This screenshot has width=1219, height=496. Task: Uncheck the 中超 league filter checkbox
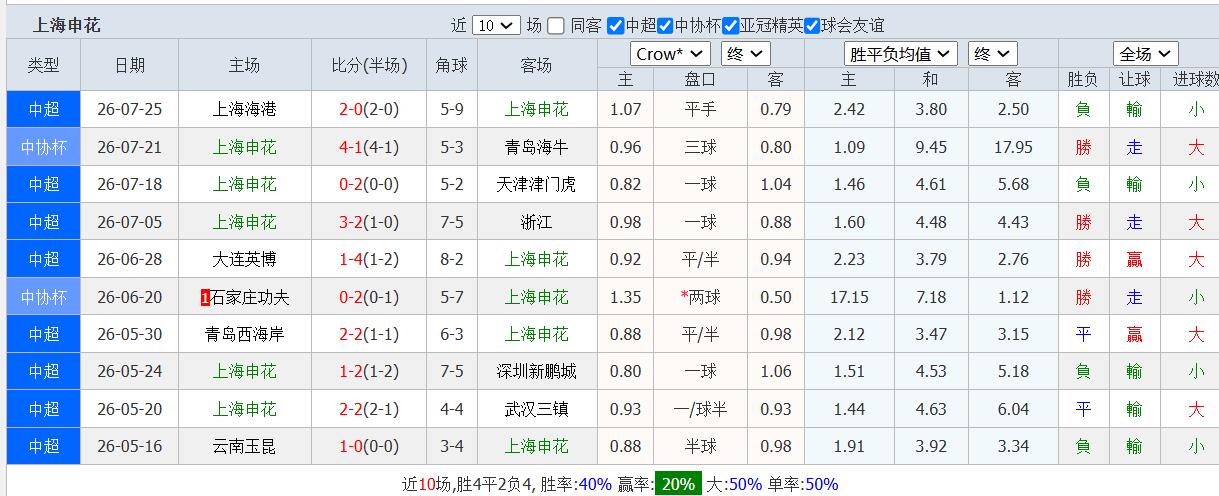point(616,25)
